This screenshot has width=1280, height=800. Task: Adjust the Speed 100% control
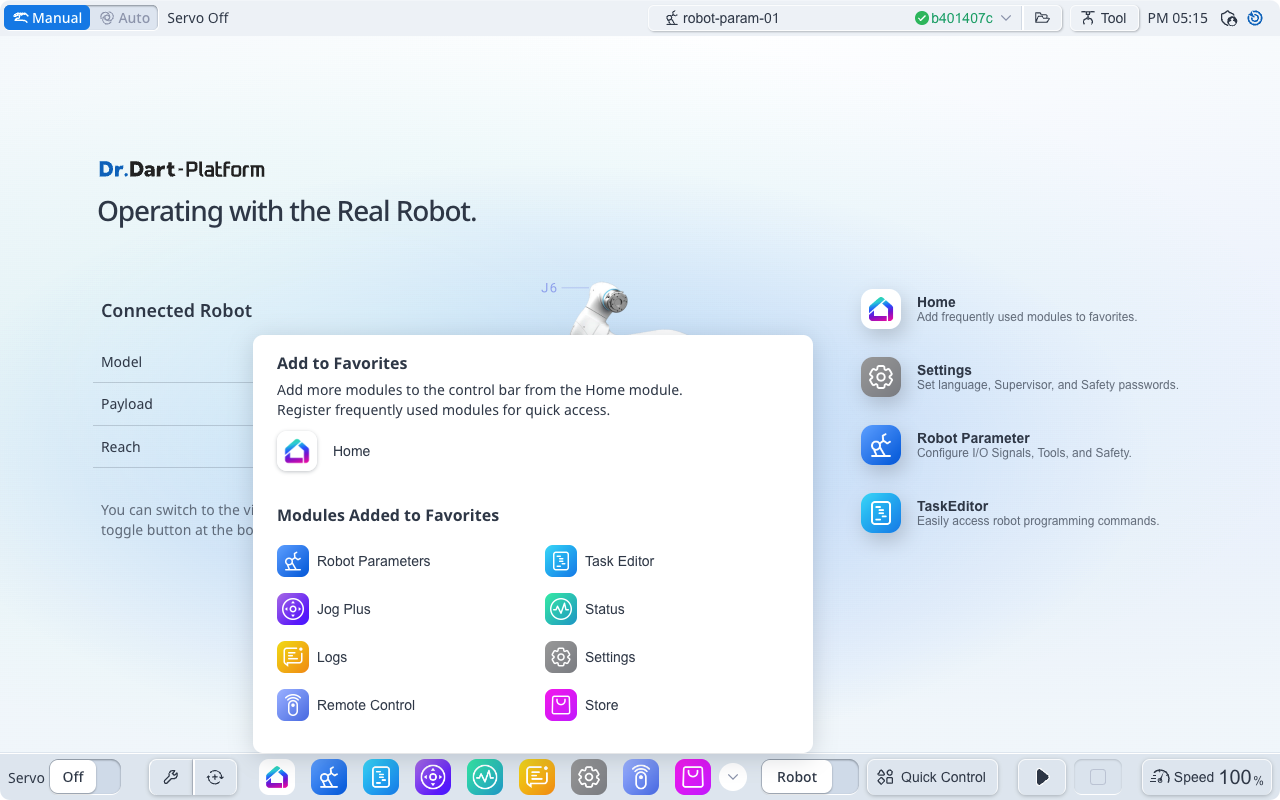point(1207,777)
